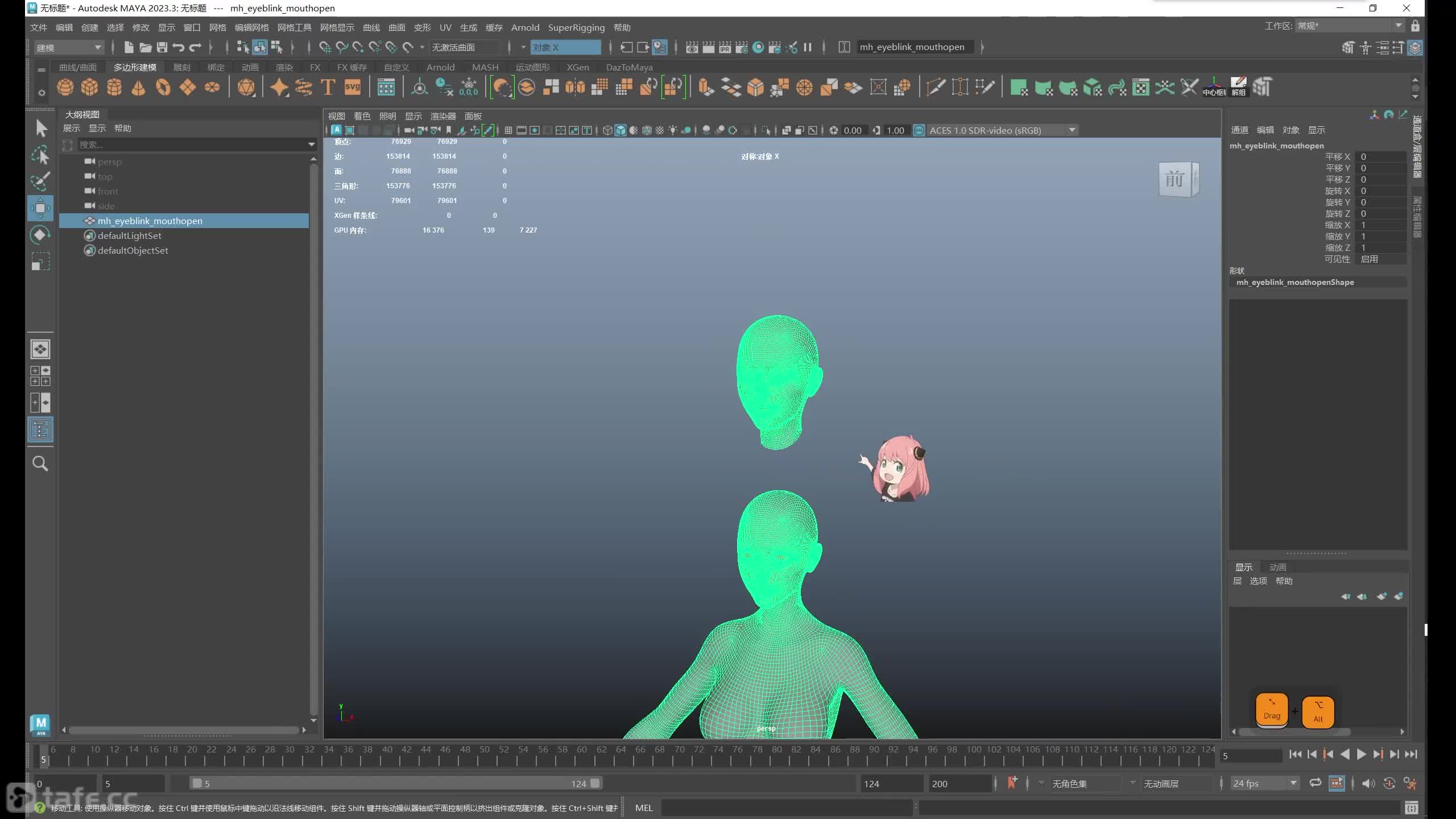This screenshot has height=819, width=1456.
Task: Open the symmetry 对象 X dropdown
Action: [x=566, y=47]
